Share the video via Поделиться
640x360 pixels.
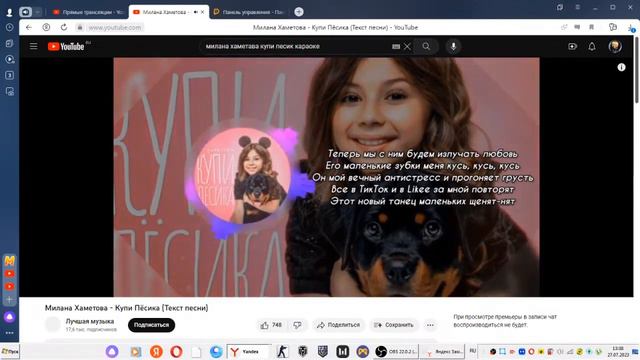(x=339, y=325)
